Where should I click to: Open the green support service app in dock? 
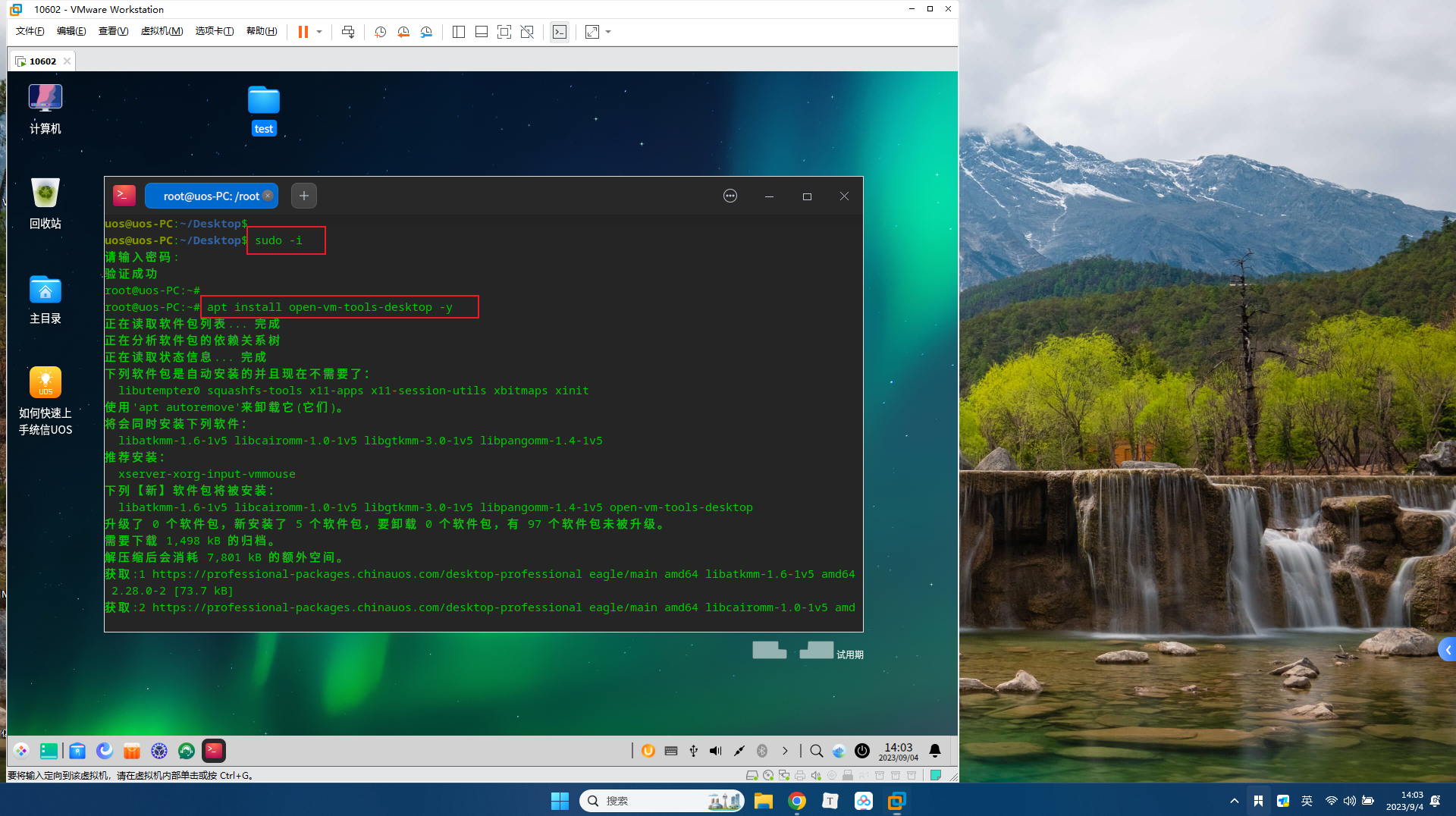point(187,751)
